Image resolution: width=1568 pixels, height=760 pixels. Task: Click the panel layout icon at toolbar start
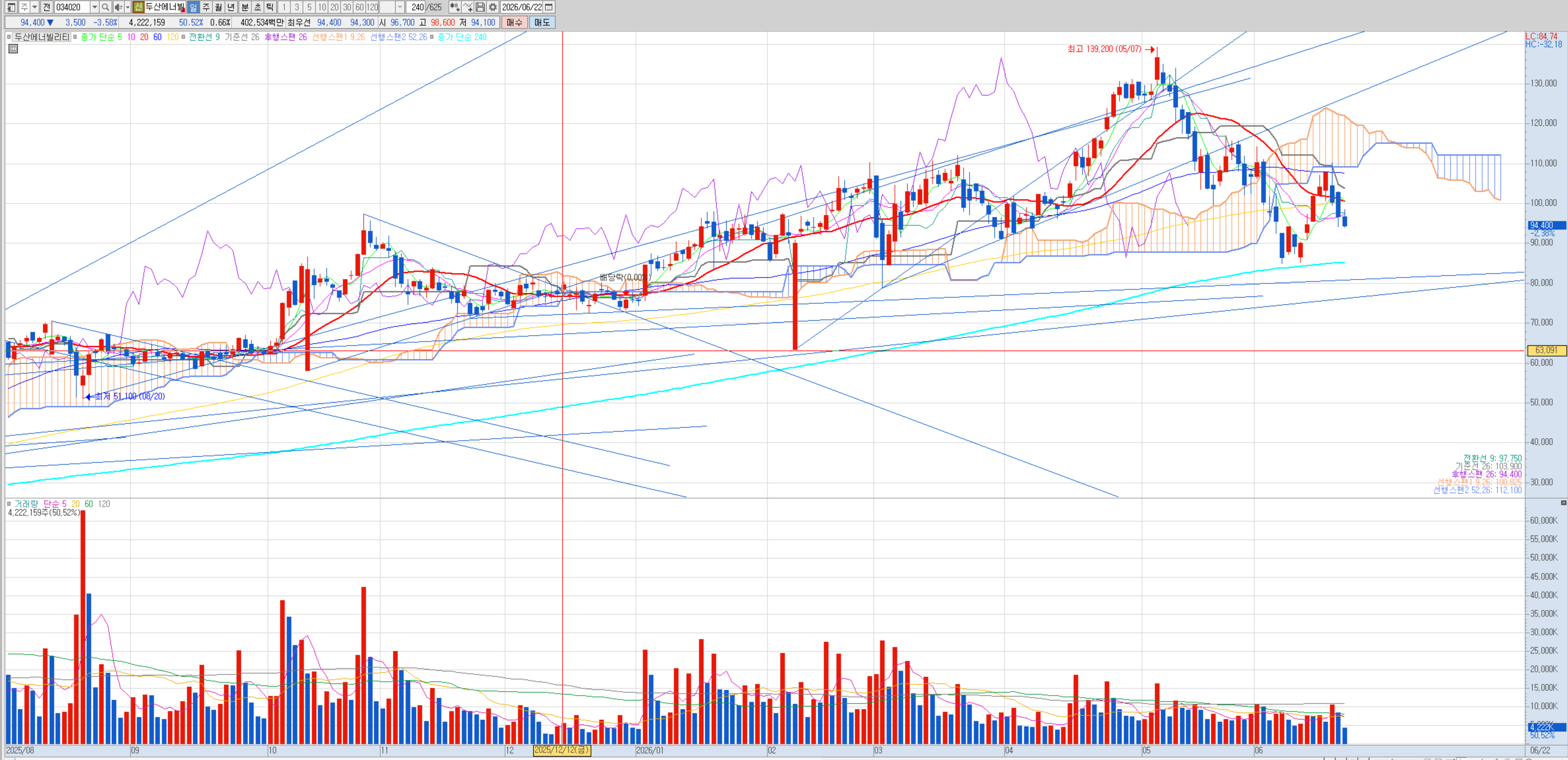point(11,7)
